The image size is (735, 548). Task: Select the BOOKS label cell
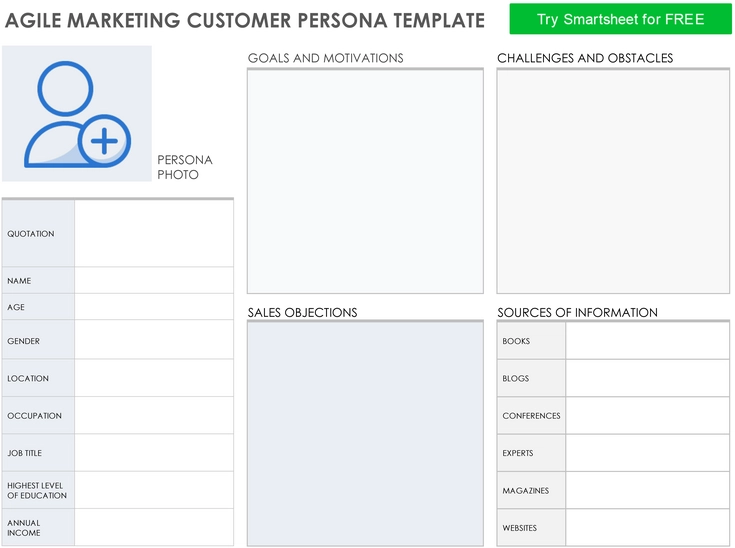[531, 341]
